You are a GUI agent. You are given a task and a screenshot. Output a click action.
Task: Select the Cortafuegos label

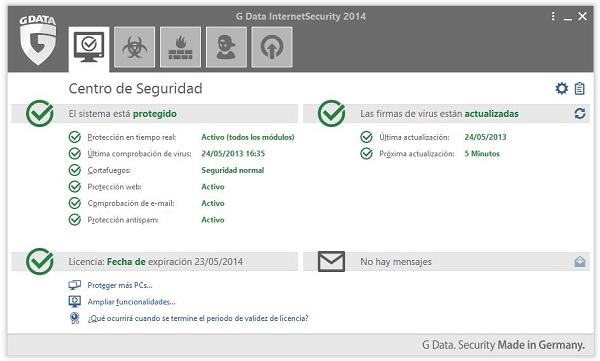(109, 170)
